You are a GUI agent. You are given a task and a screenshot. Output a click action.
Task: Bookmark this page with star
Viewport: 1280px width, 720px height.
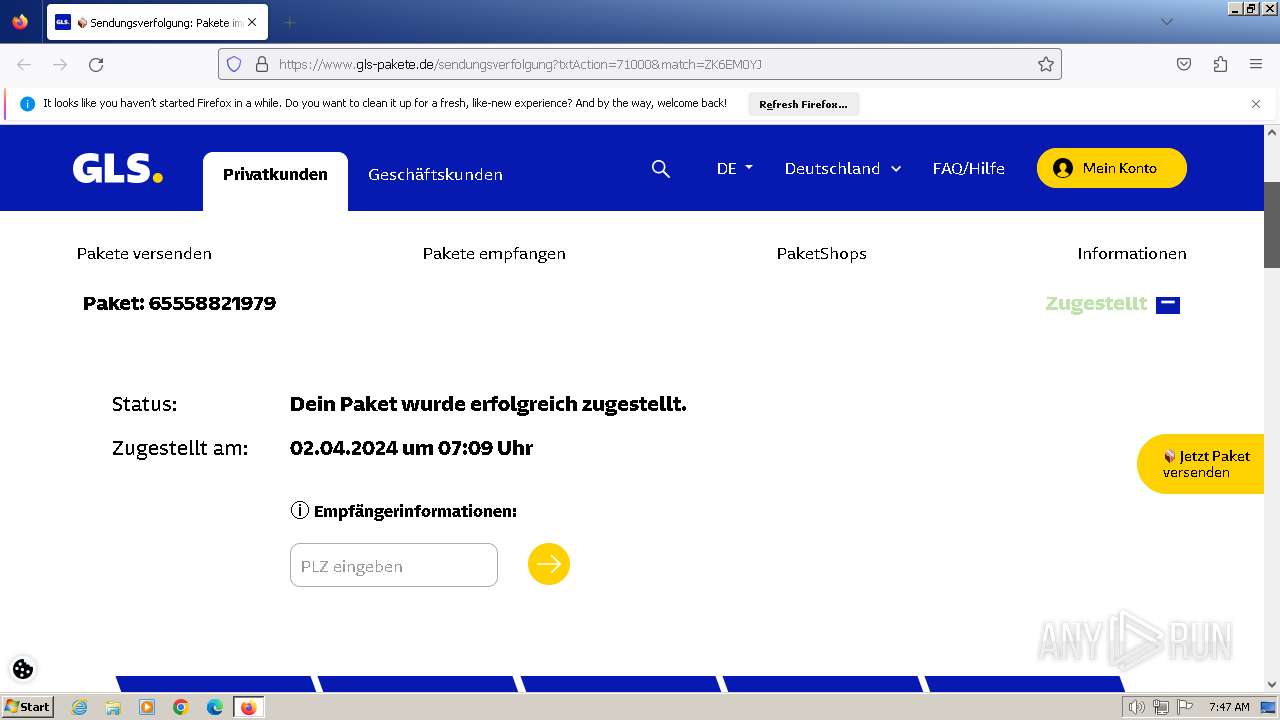click(1045, 64)
